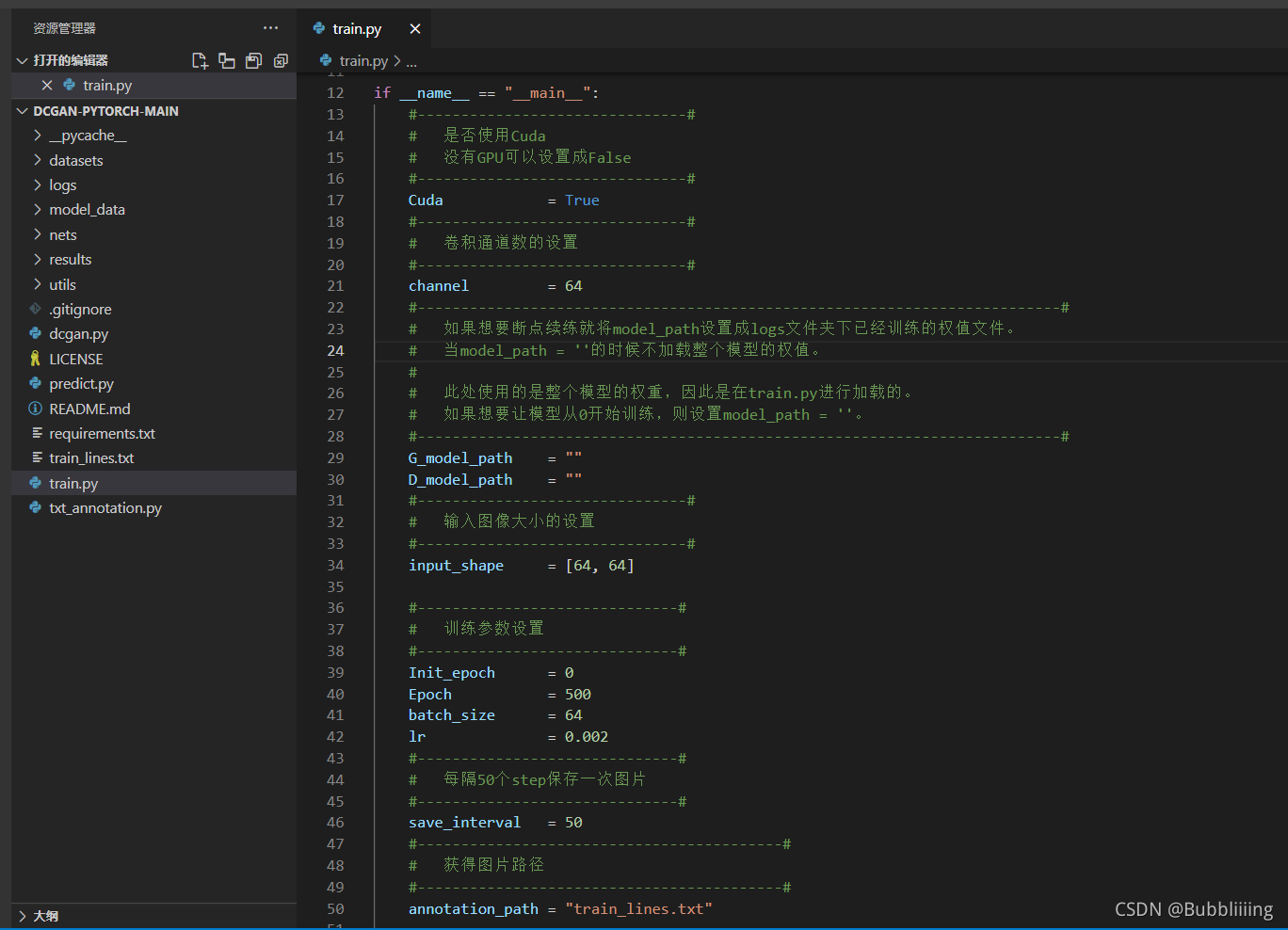Image resolution: width=1288 pixels, height=930 pixels.
Task: Click the git icon beside .gitignore
Action: tap(36, 309)
